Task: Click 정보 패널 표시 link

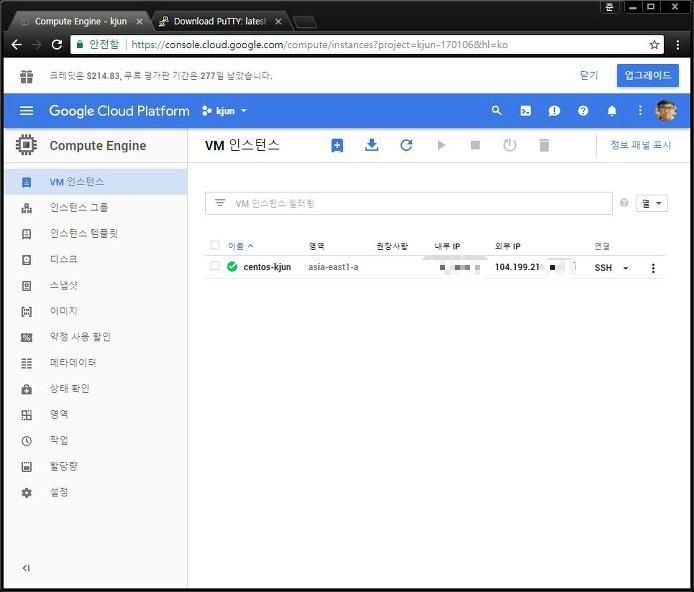Action: (640, 145)
